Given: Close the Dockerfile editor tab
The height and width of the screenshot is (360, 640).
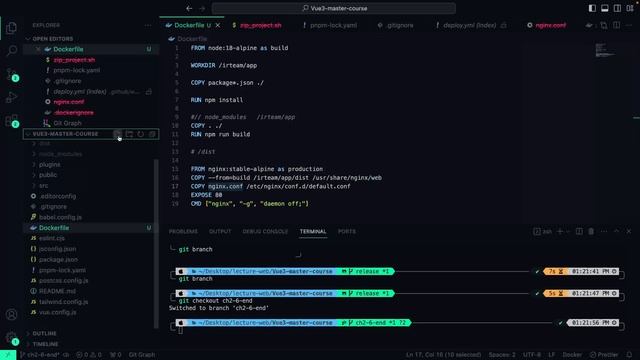Looking at the screenshot, I should tap(218, 25).
